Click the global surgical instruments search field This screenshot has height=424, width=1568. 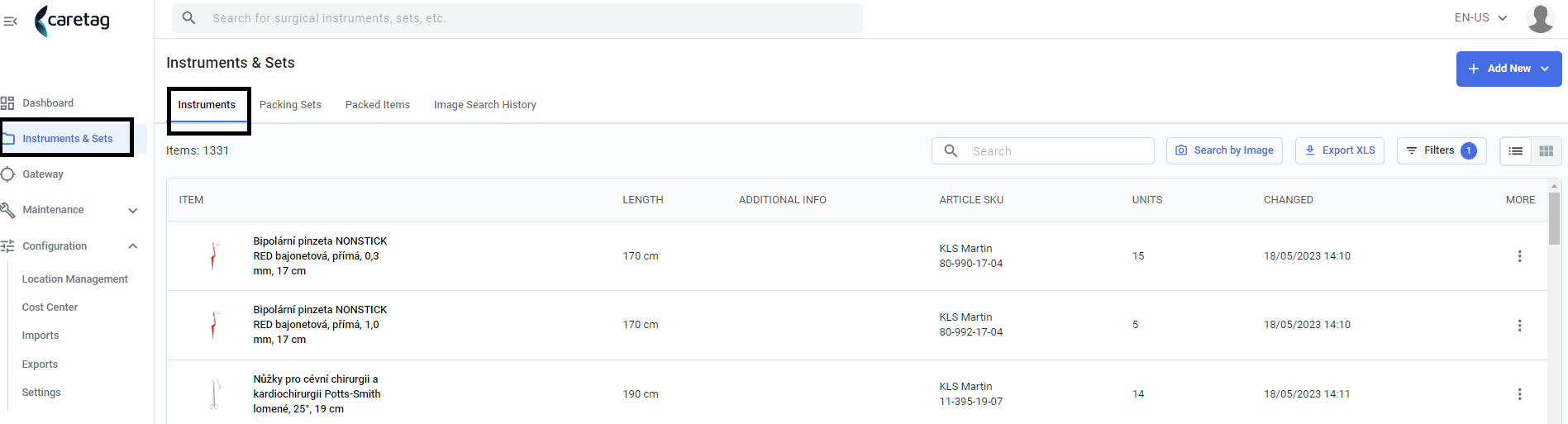(x=517, y=18)
